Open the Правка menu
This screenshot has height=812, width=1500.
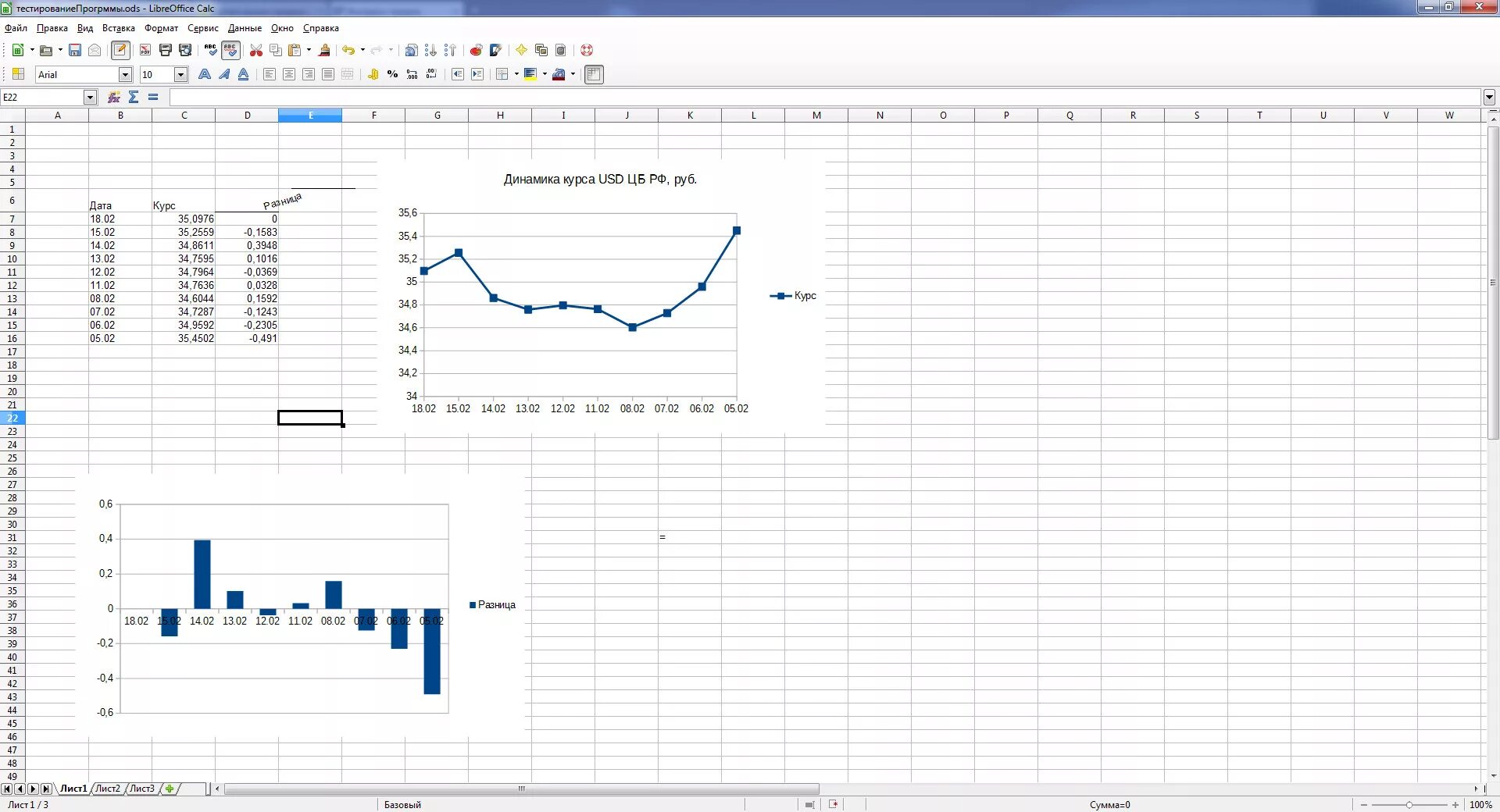pyautogui.click(x=52, y=28)
